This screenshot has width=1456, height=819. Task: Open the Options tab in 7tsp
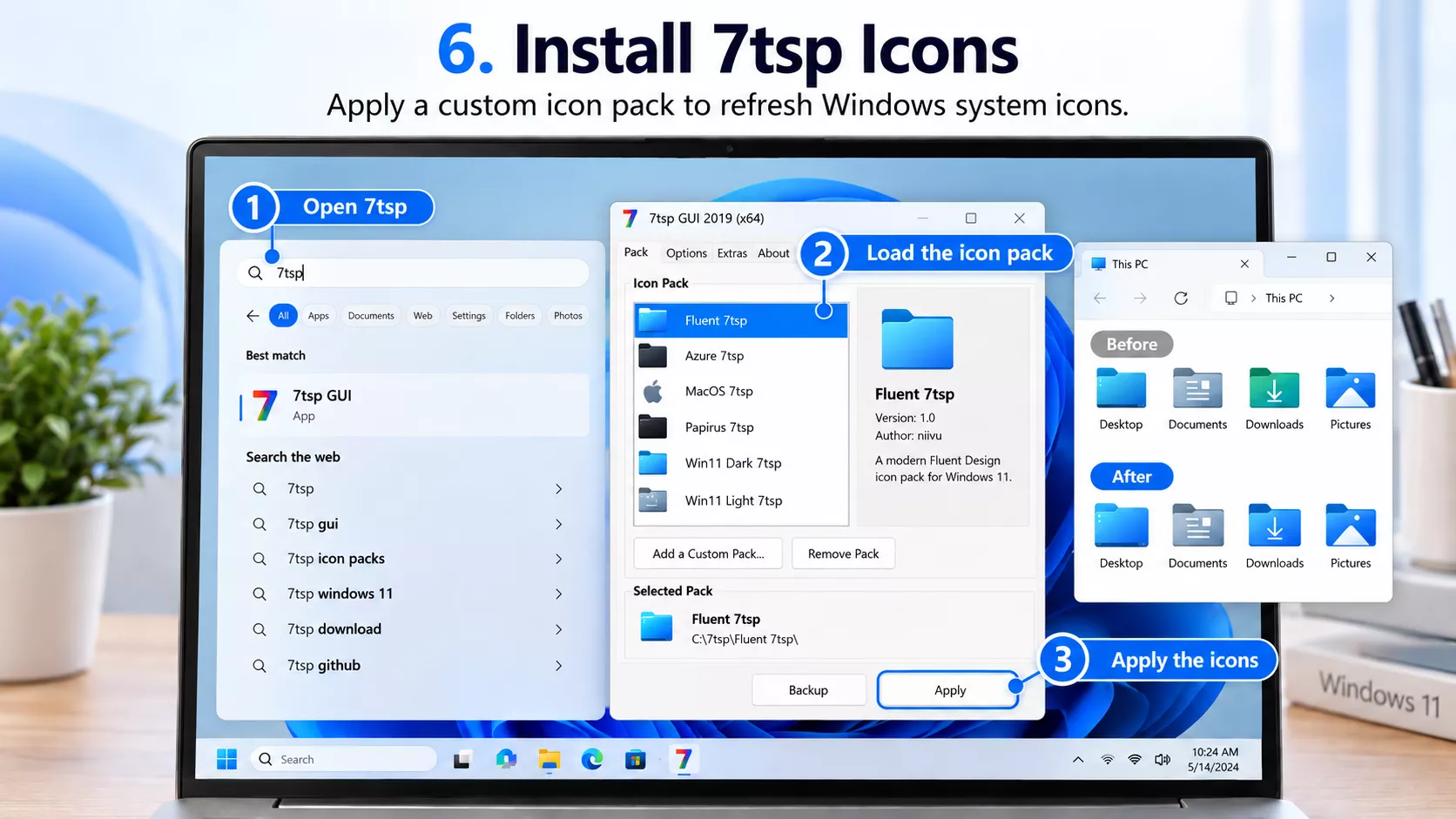point(686,253)
